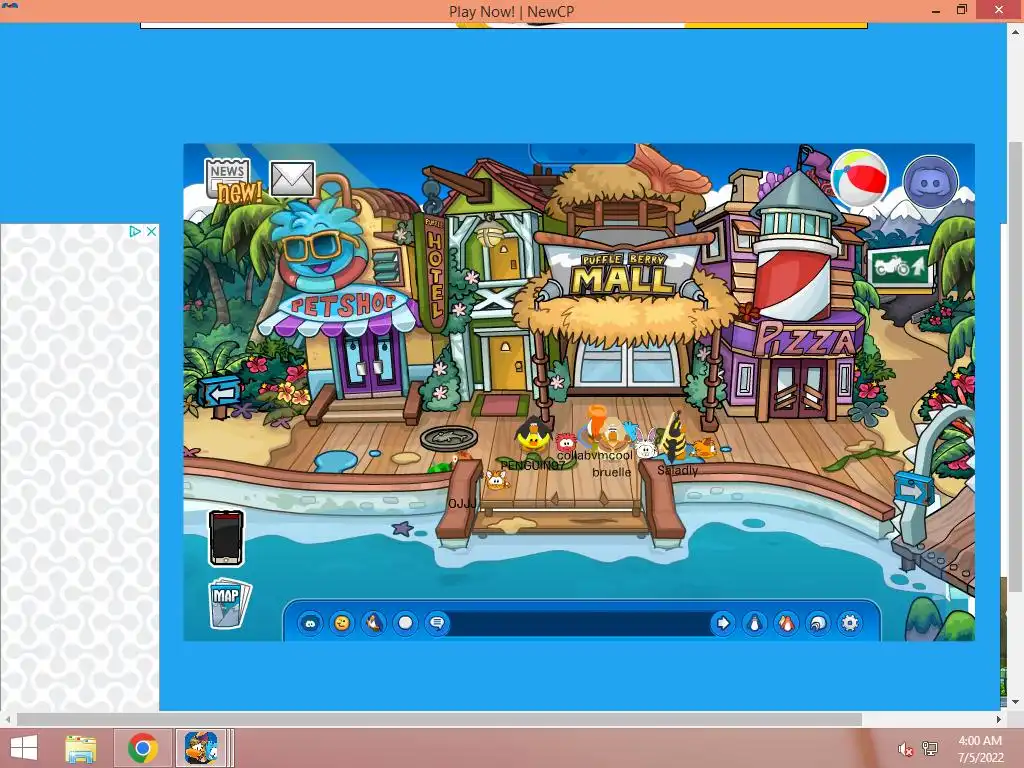The image size is (1024, 768).
Task: Click the Sajadly penguin
Action: click(672, 438)
